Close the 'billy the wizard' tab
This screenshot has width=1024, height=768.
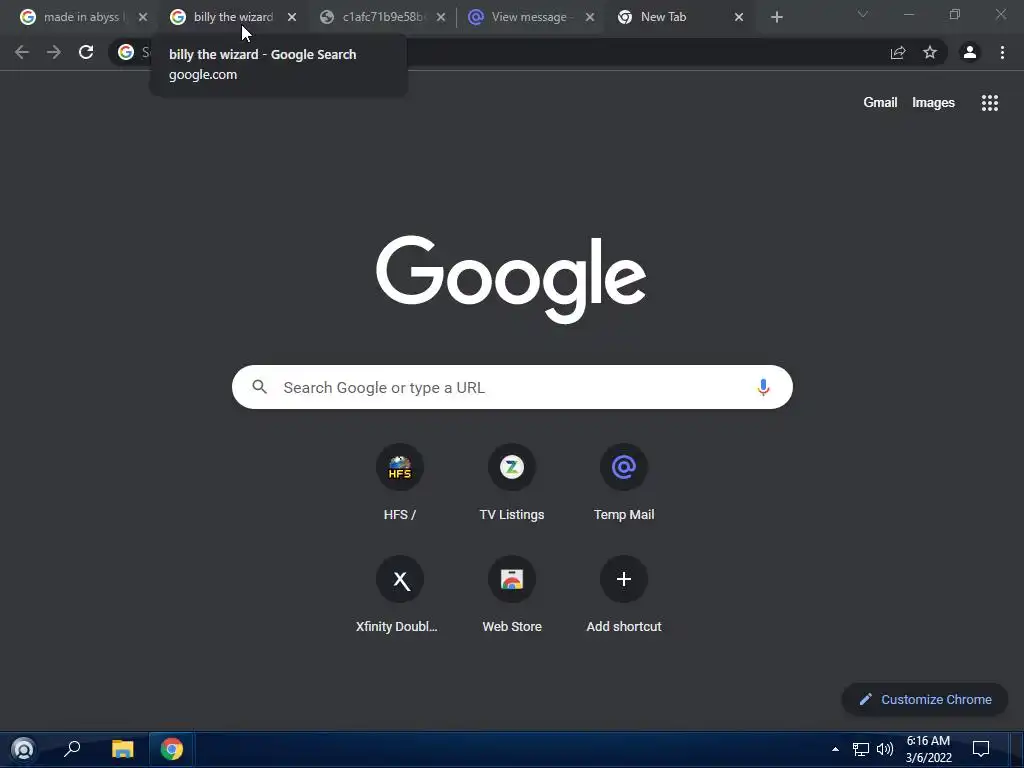pos(292,18)
